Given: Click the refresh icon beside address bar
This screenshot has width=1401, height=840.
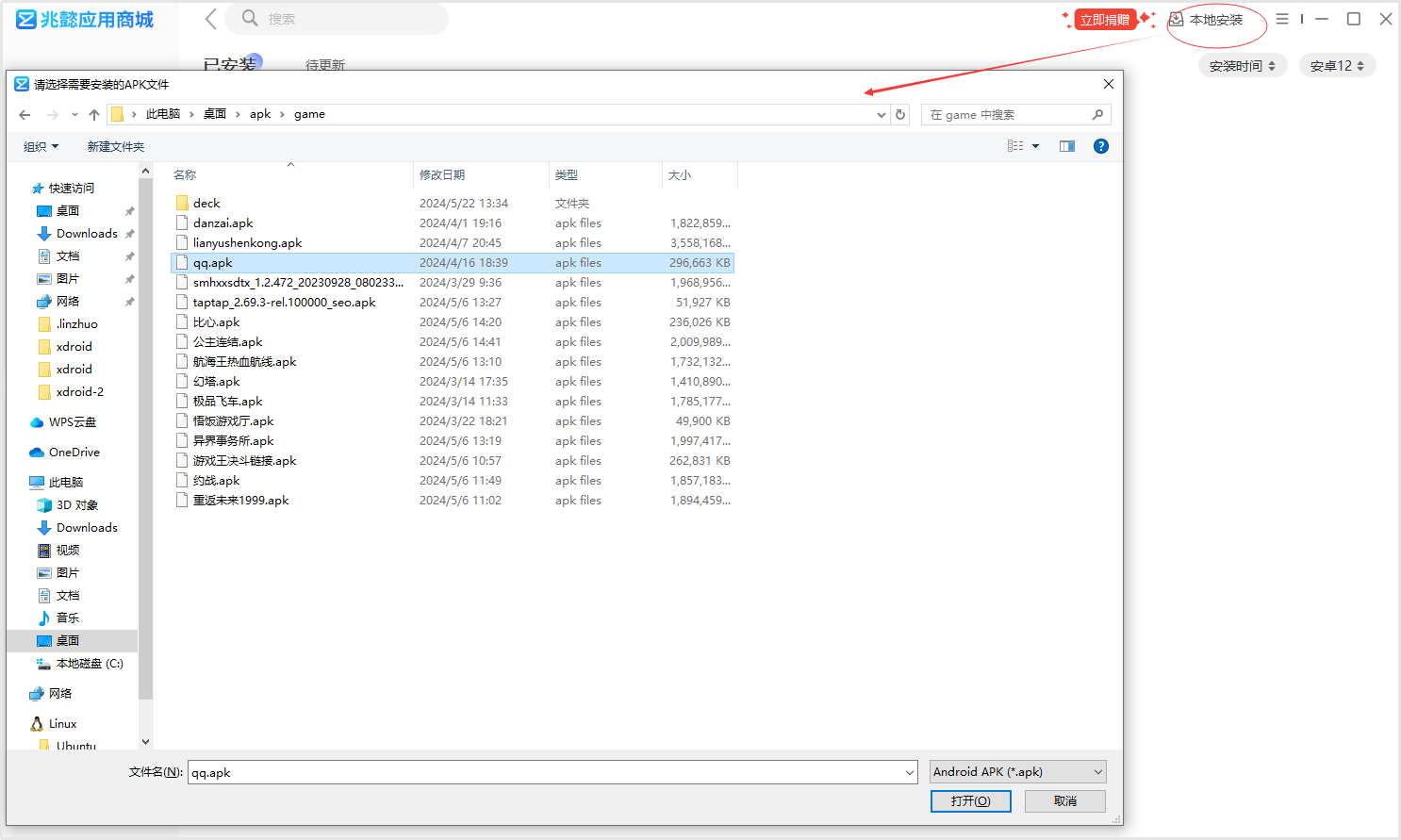Looking at the screenshot, I should click(900, 114).
